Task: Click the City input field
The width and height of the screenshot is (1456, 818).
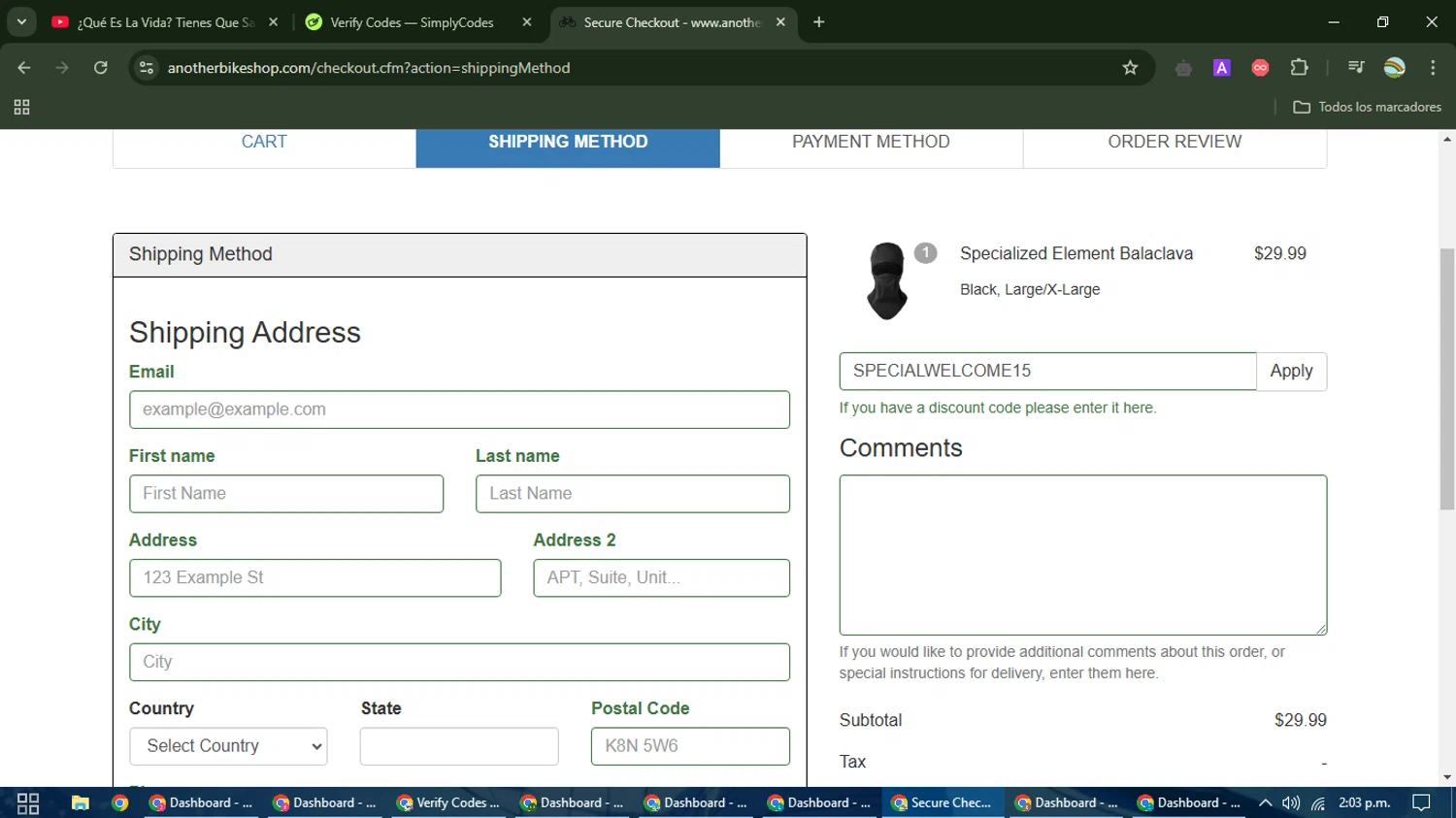Action: [459, 662]
